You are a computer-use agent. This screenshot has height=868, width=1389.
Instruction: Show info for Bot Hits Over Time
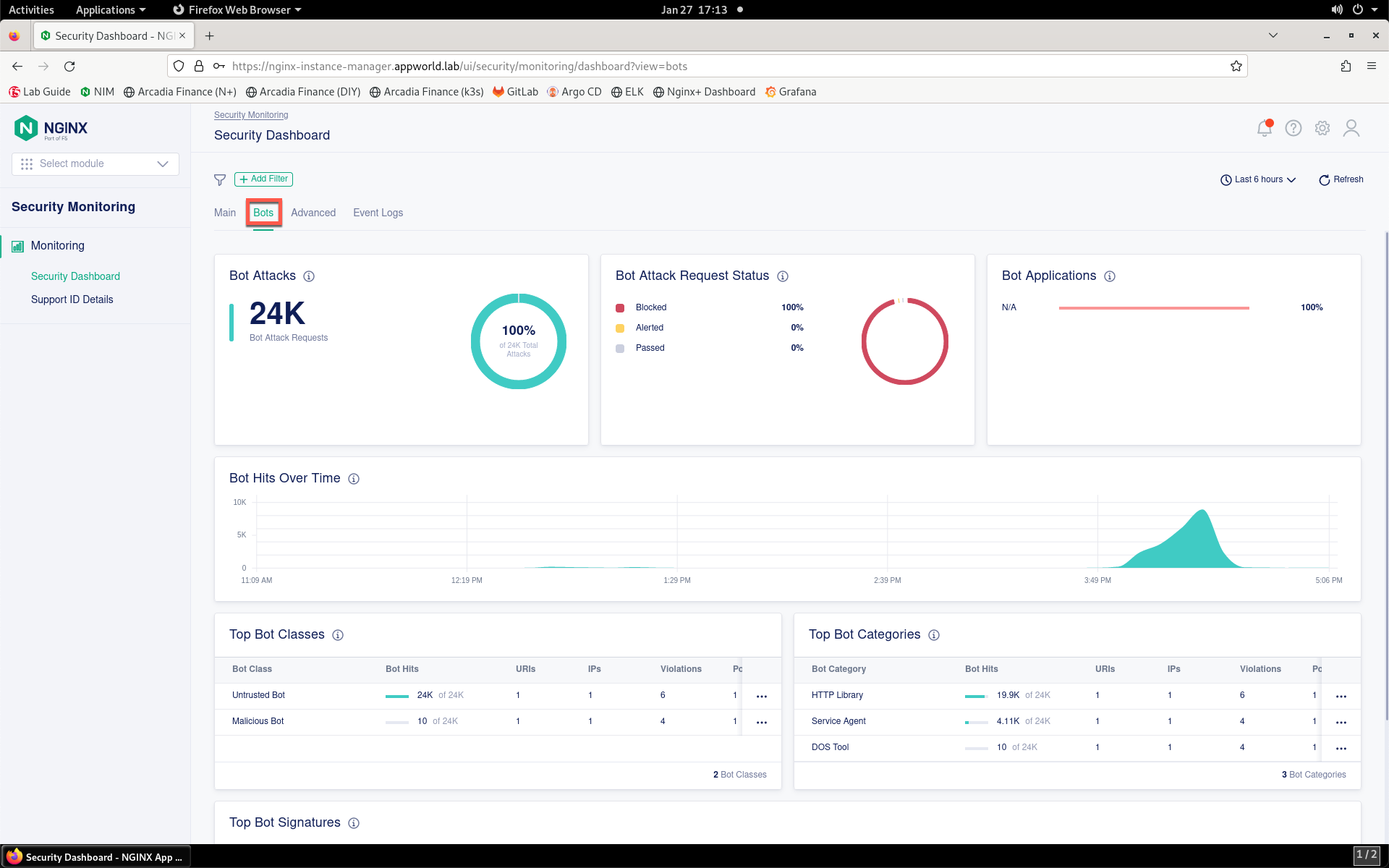coord(354,479)
